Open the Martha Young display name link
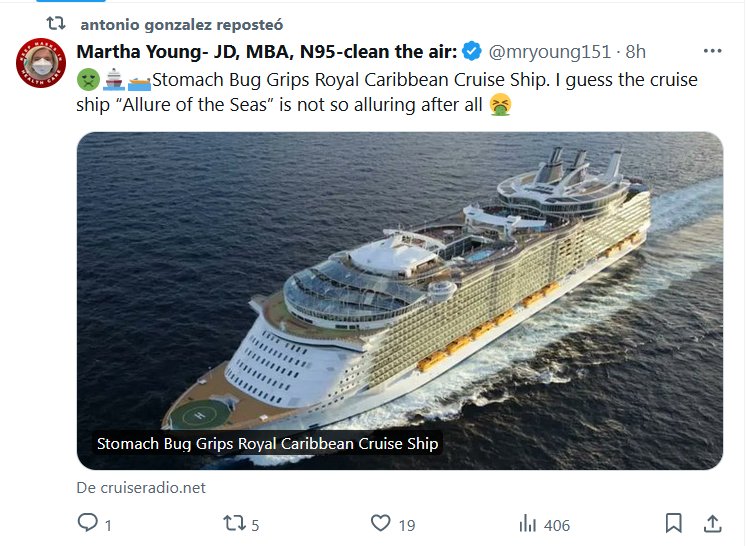The image size is (746, 546). (x=266, y=52)
